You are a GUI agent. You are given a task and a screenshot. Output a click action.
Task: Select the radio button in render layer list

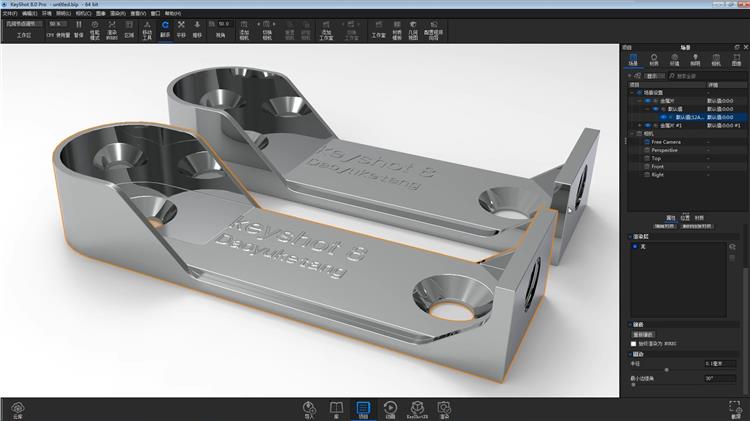tap(634, 245)
